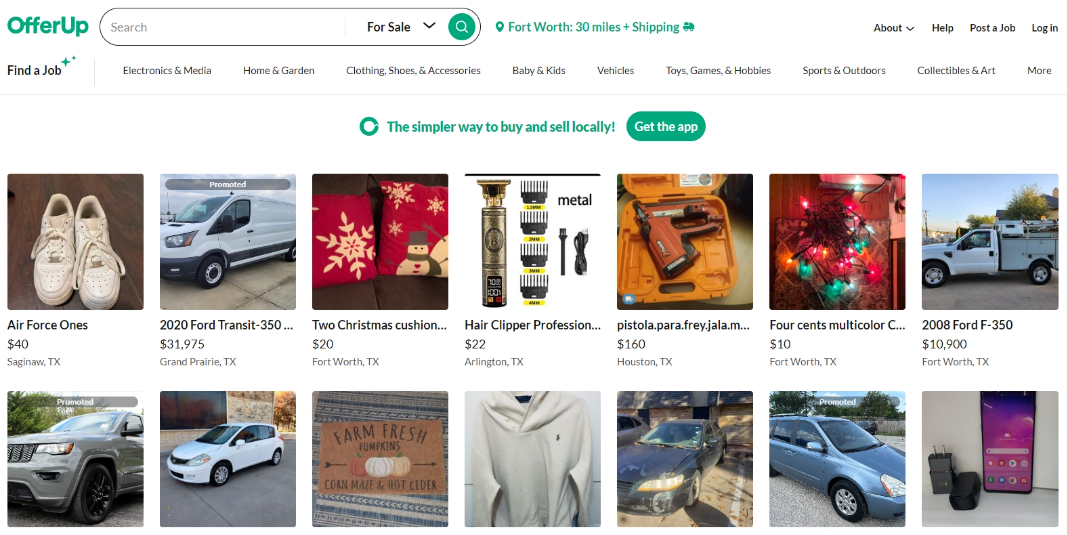The height and width of the screenshot is (535, 1067).
Task: Click the OfferUp logo
Action: tap(48, 27)
